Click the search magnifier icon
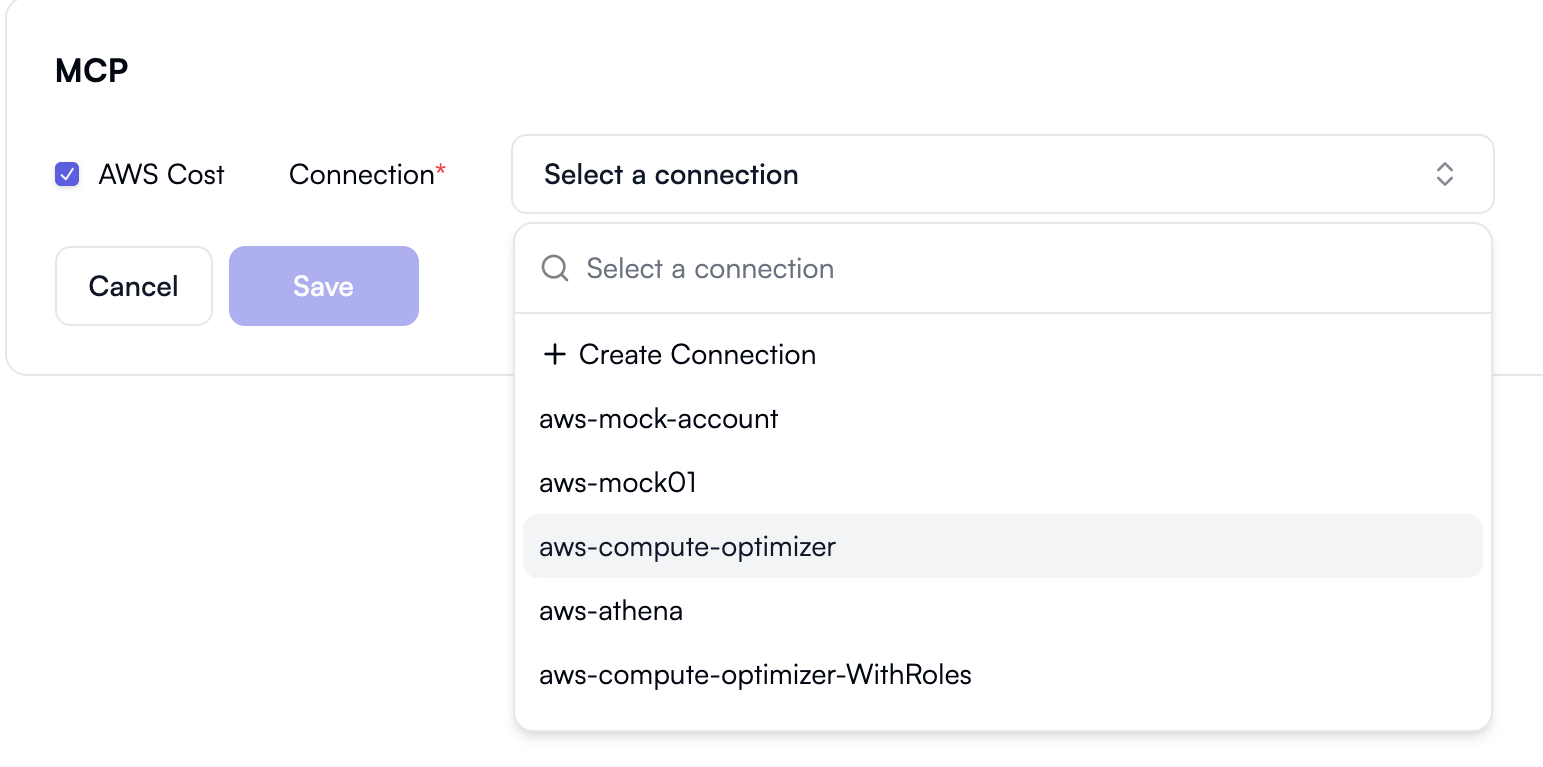Viewport: 1543px width, 767px height. (x=554, y=268)
